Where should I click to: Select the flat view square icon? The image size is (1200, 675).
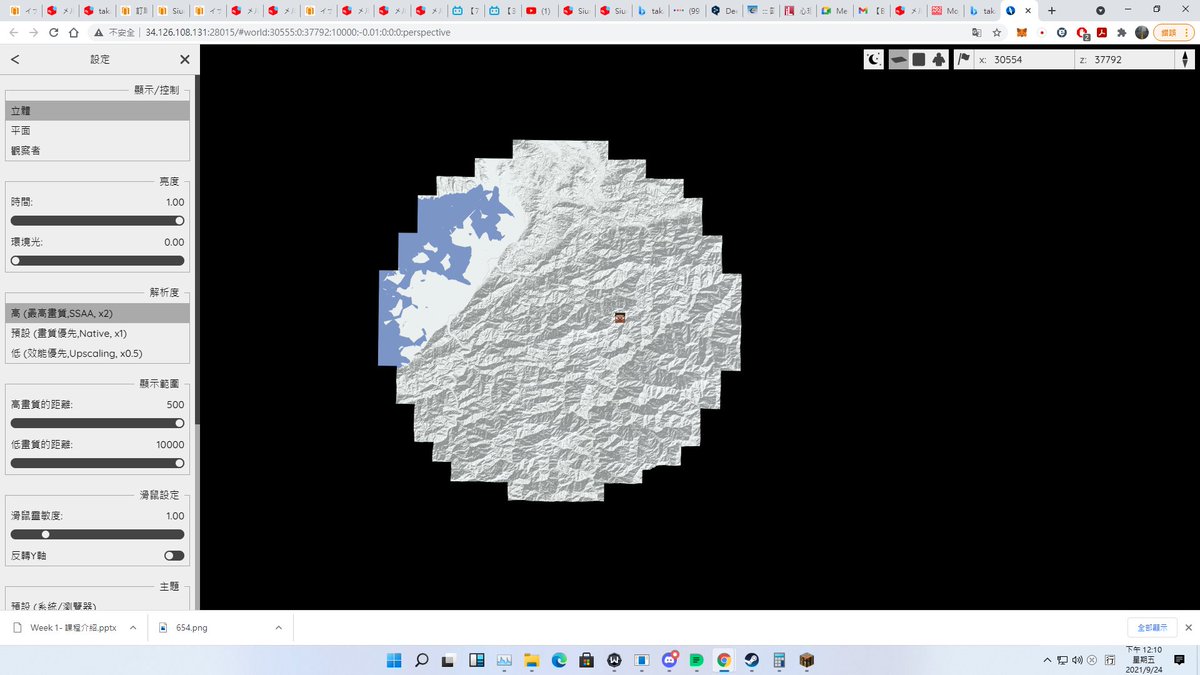(918, 59)
